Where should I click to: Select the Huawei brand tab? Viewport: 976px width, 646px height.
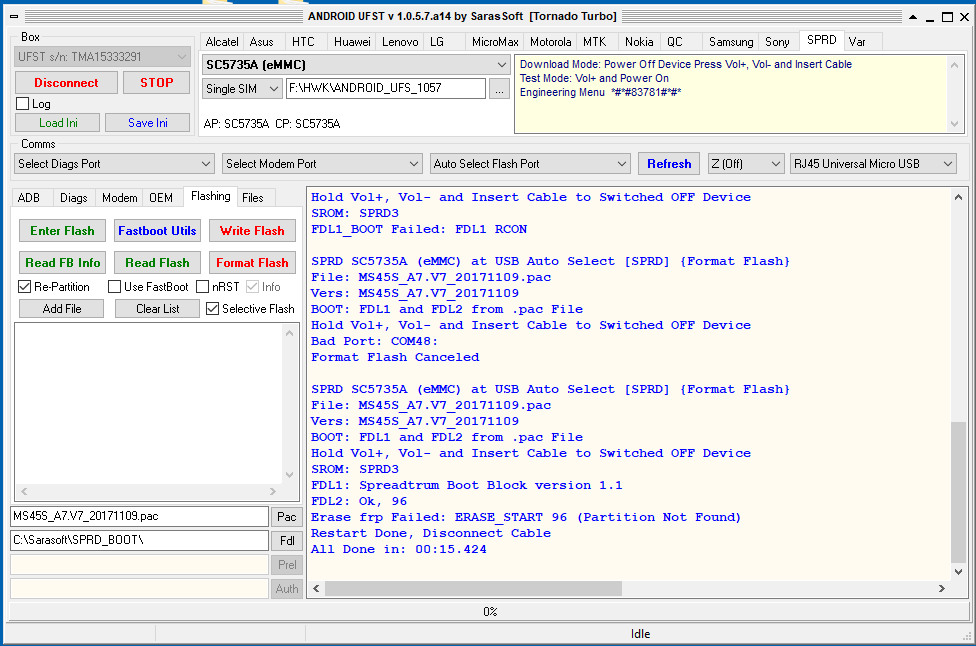(352, 42)
